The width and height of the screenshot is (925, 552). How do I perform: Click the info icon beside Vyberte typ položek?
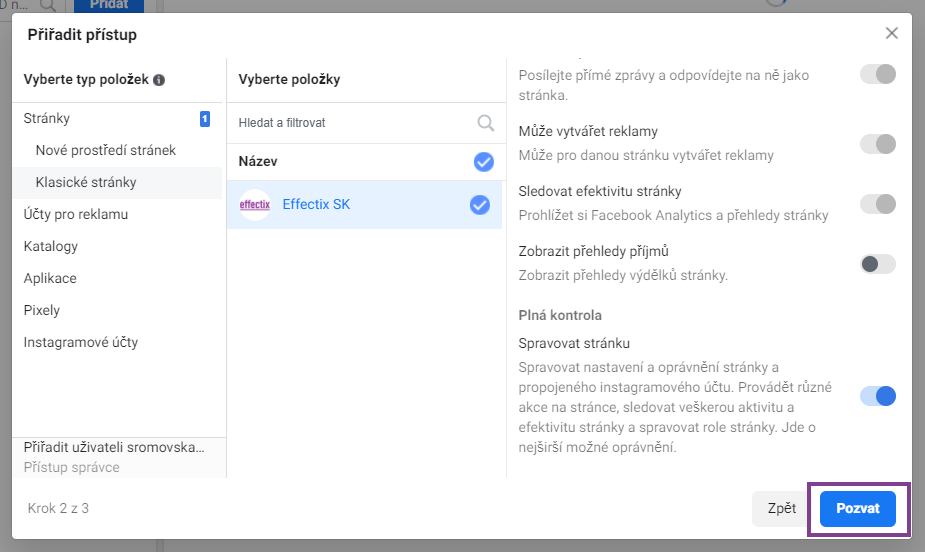159,80
